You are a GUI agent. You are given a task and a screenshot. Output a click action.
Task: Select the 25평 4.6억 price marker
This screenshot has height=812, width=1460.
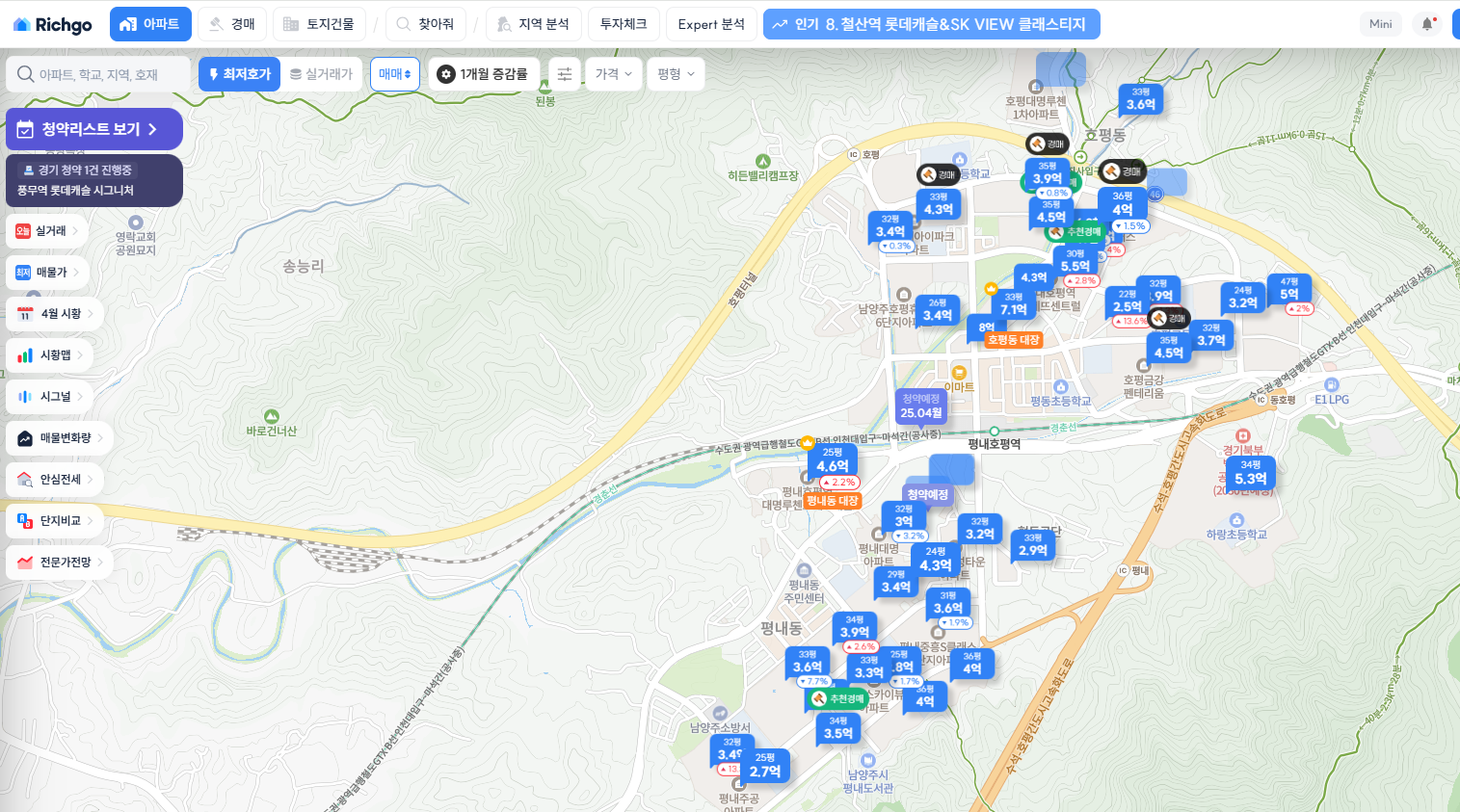pos(833,460)
